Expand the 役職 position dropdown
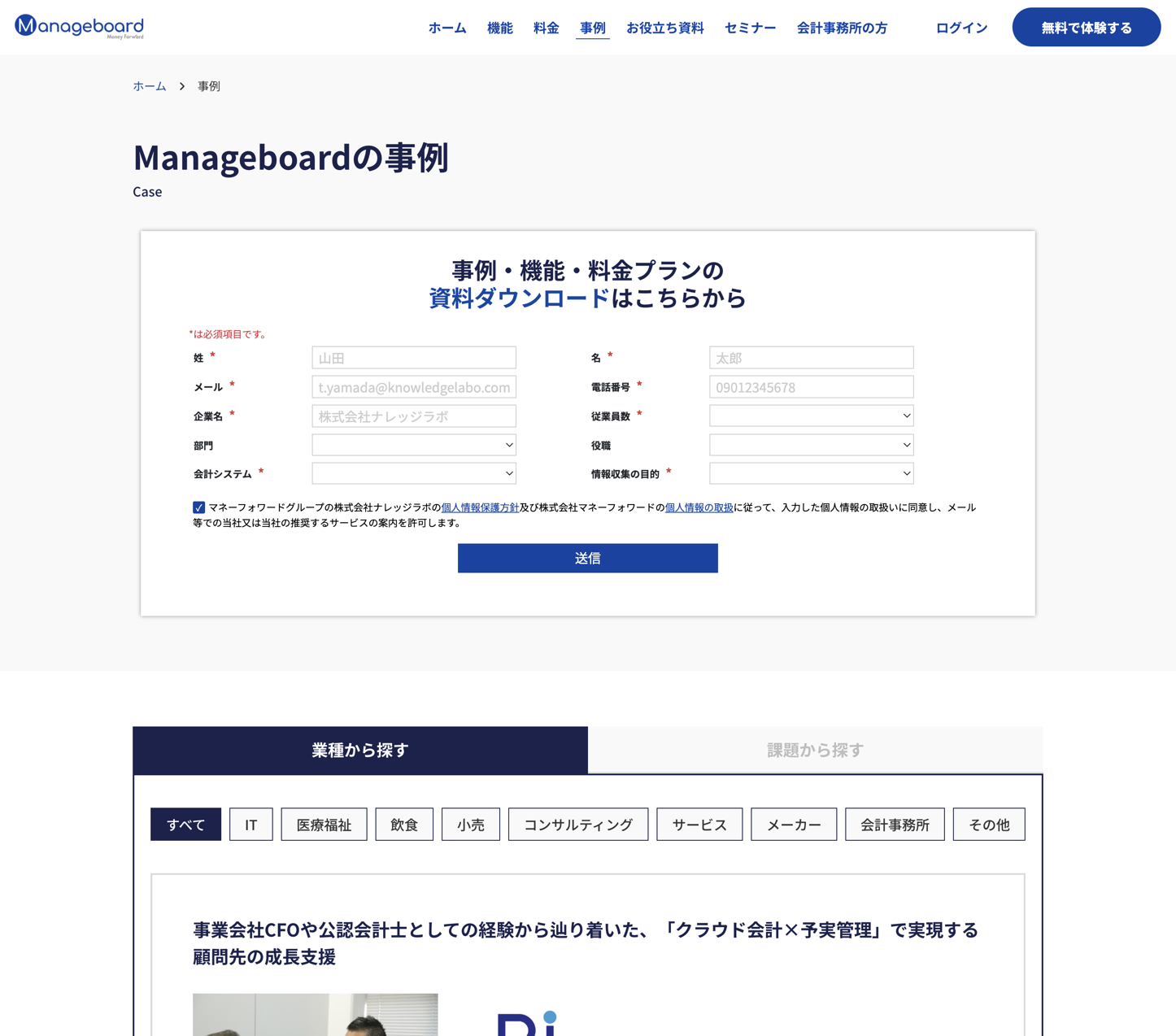 [x=811, y=446]
